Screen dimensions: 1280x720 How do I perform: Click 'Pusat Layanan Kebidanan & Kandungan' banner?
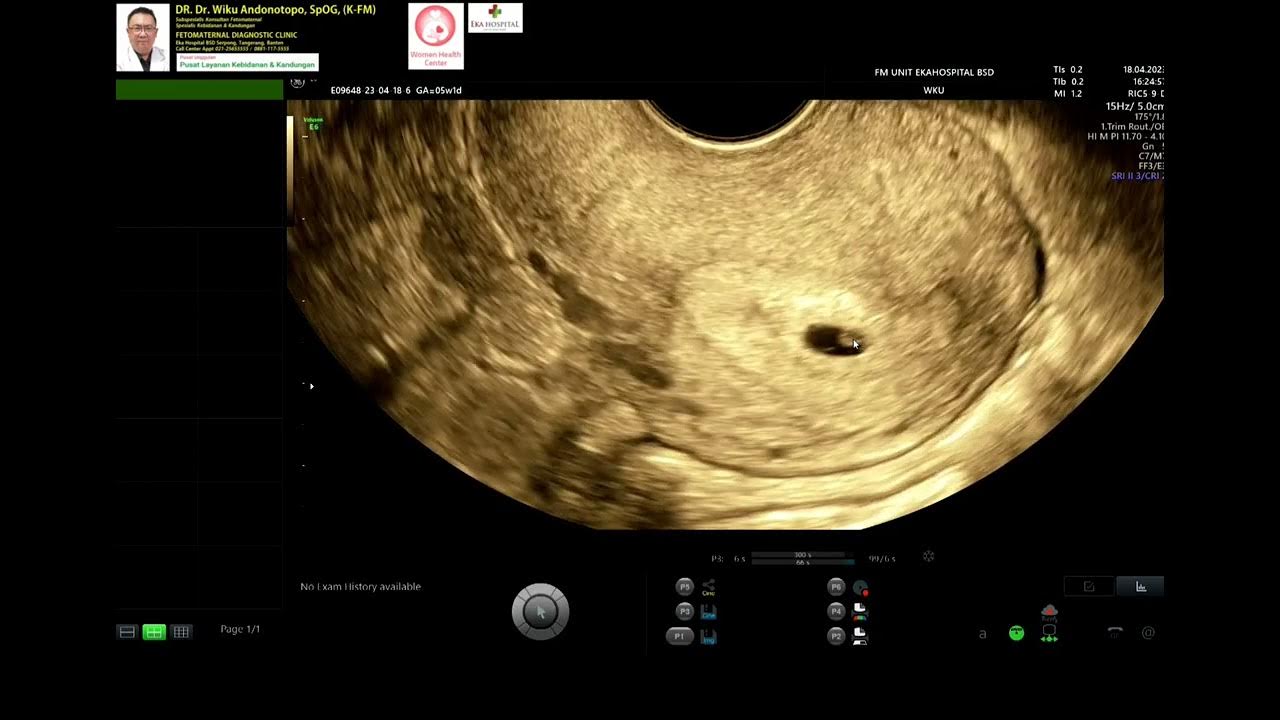(x=247, y=64)
